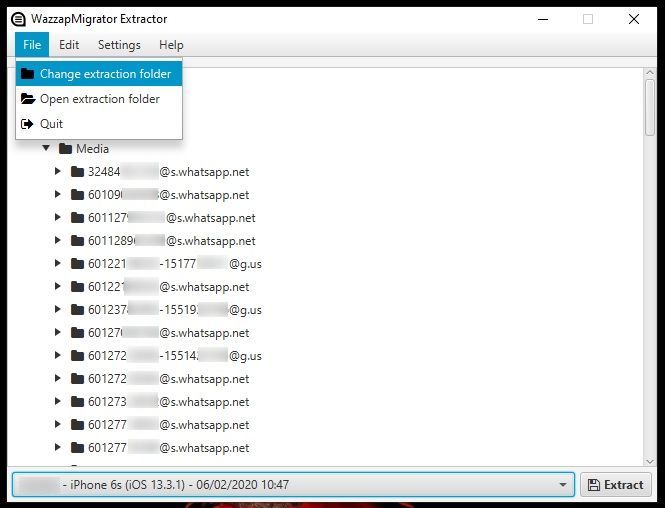
Task: Expand the 601237-15519 g.us group folder
Action: 58,309
